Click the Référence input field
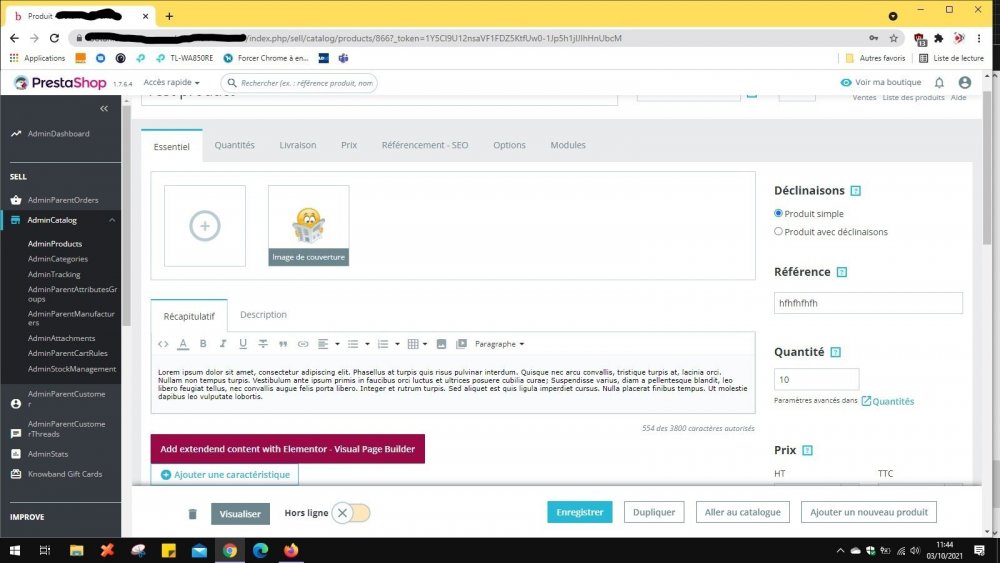This screenshot has width=1000, height=563. 868,303
